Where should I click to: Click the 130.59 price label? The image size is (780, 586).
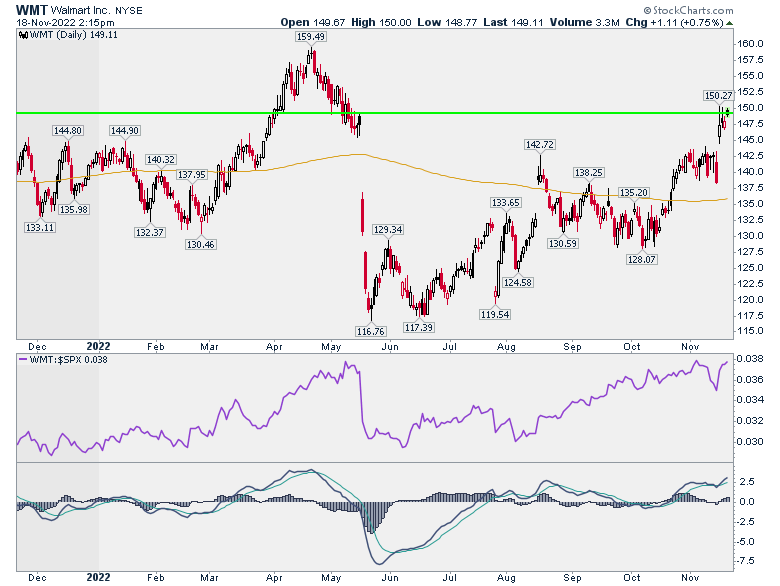pos(563,244)
